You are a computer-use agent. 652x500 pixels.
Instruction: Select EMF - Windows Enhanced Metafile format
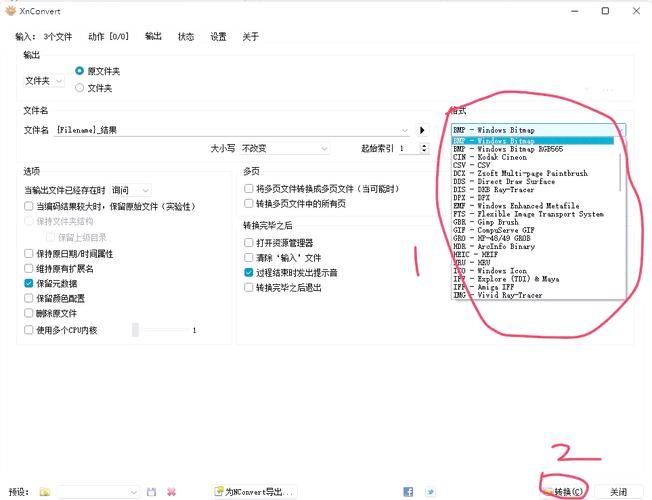tap(532, 205)
